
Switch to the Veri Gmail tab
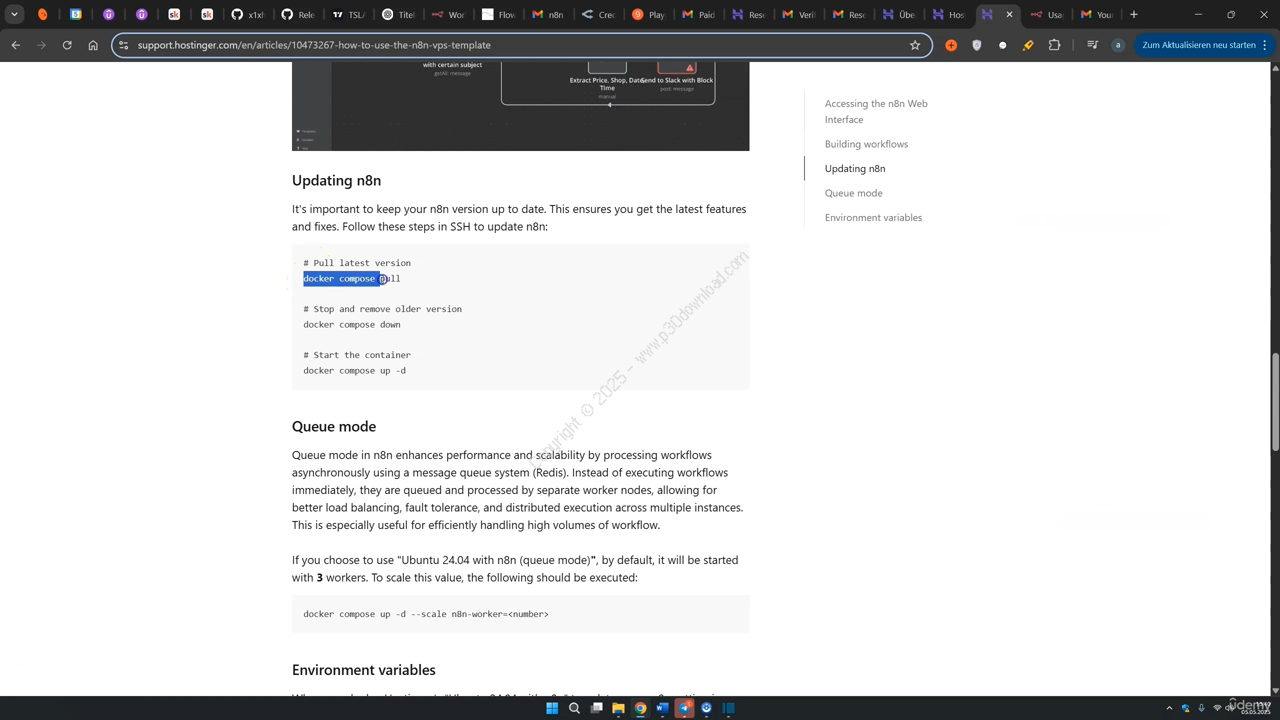pos(797,14)
